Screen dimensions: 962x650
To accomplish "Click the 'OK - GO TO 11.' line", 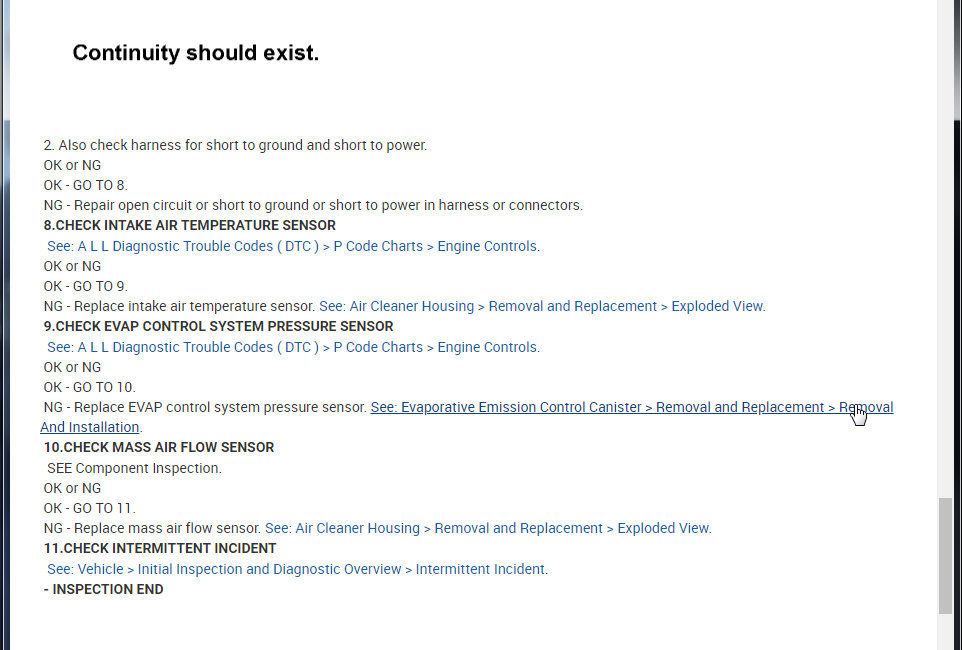I will [x=90, y=508].
